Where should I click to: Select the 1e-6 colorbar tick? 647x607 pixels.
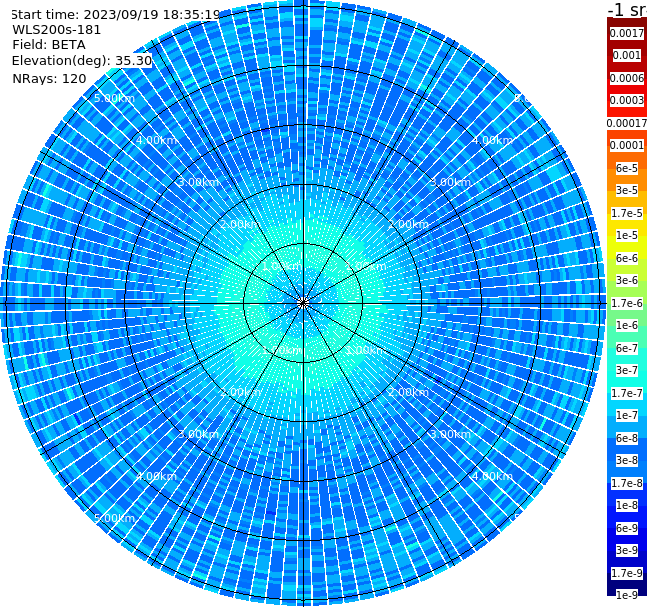[627, 325]
